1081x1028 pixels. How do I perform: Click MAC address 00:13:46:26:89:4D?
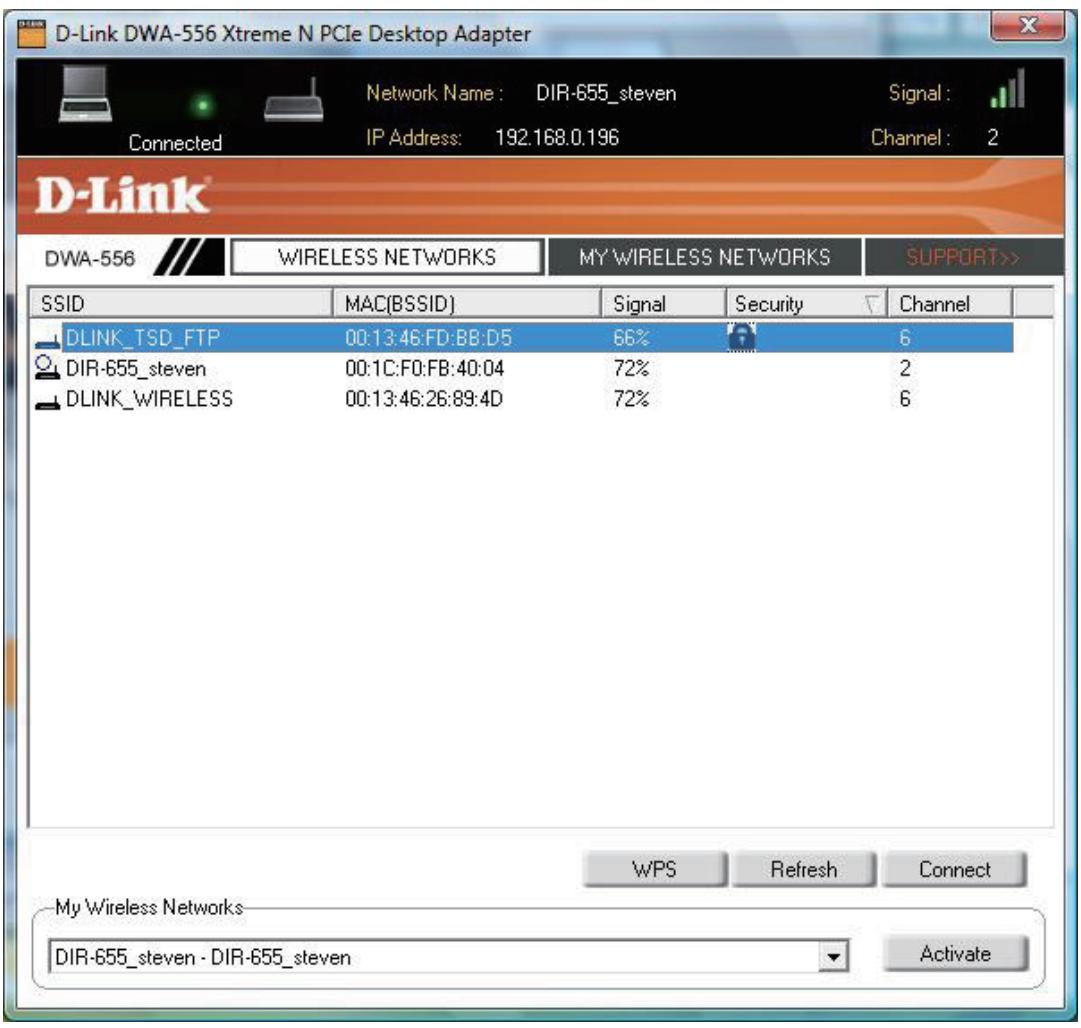click(x=424, y=399)
